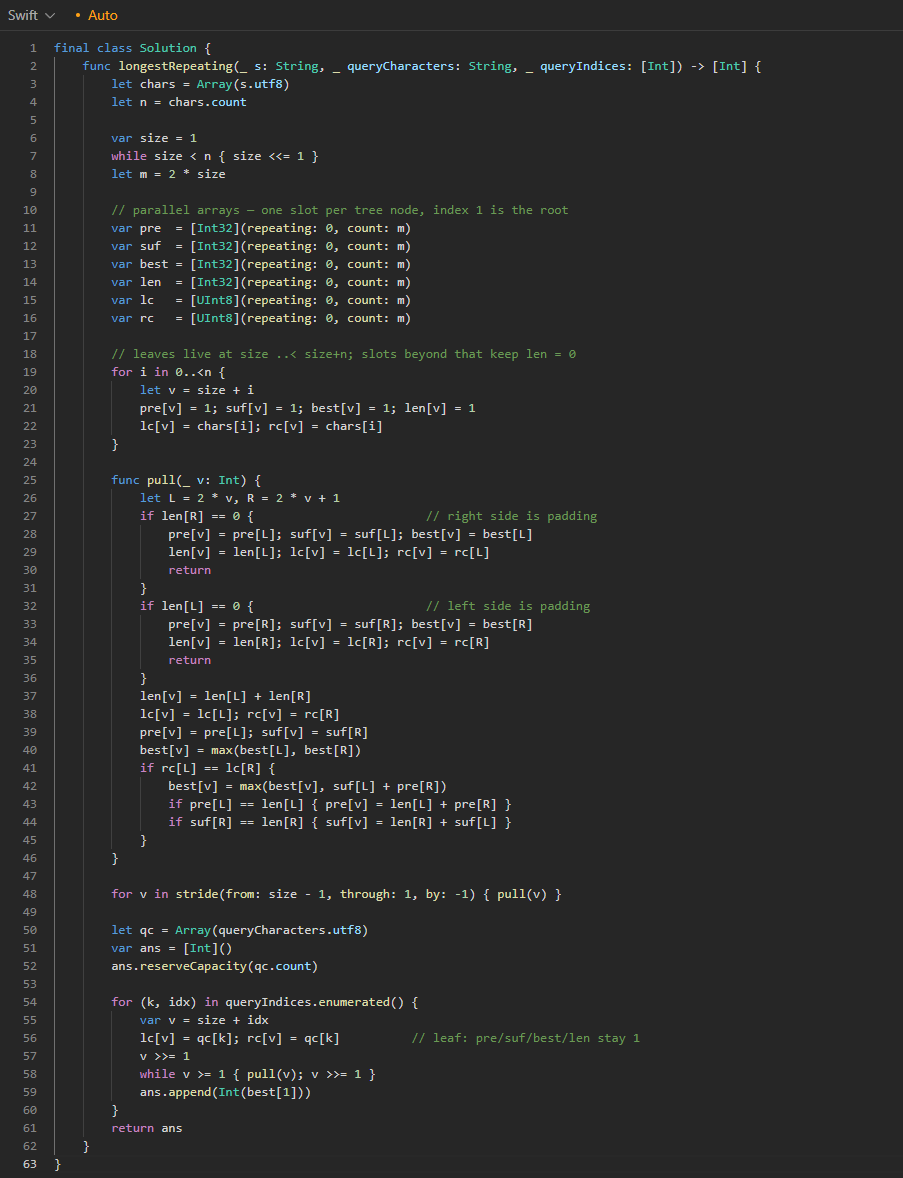
Task: Click 'let n = chars.count' line
Action: (179, 102)
